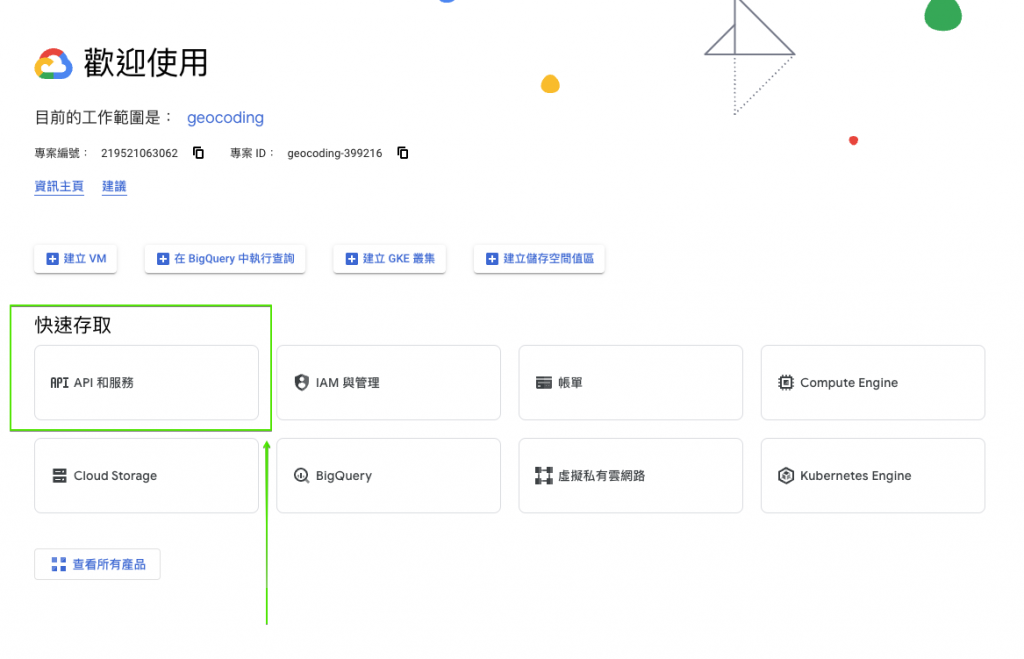This screenshot has width=1024, height=659.
Task: Click the billing card icon next to 帳單
Action: pyautogui.click(x=544, y=383)
